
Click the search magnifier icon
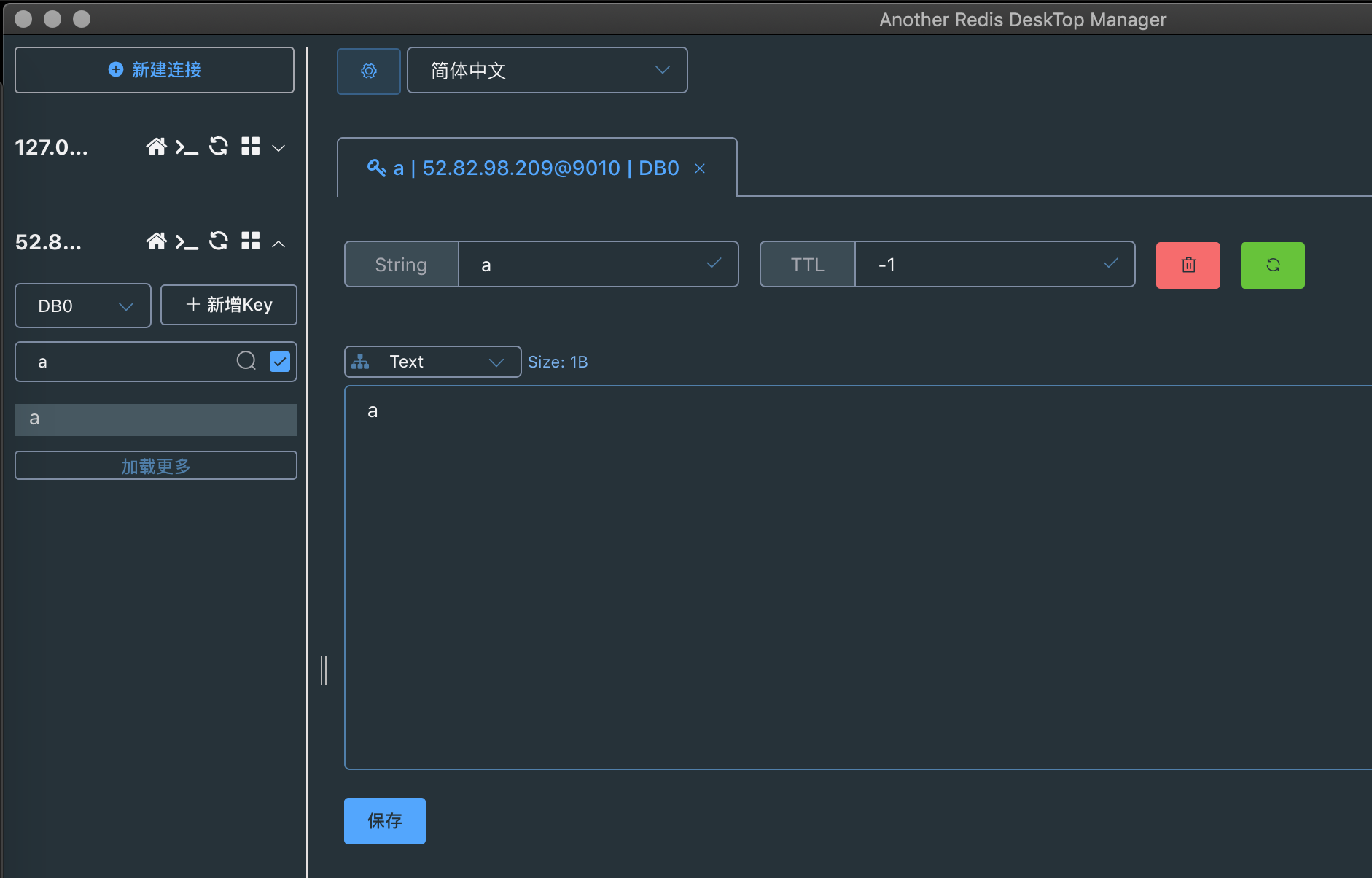point(246,361)
